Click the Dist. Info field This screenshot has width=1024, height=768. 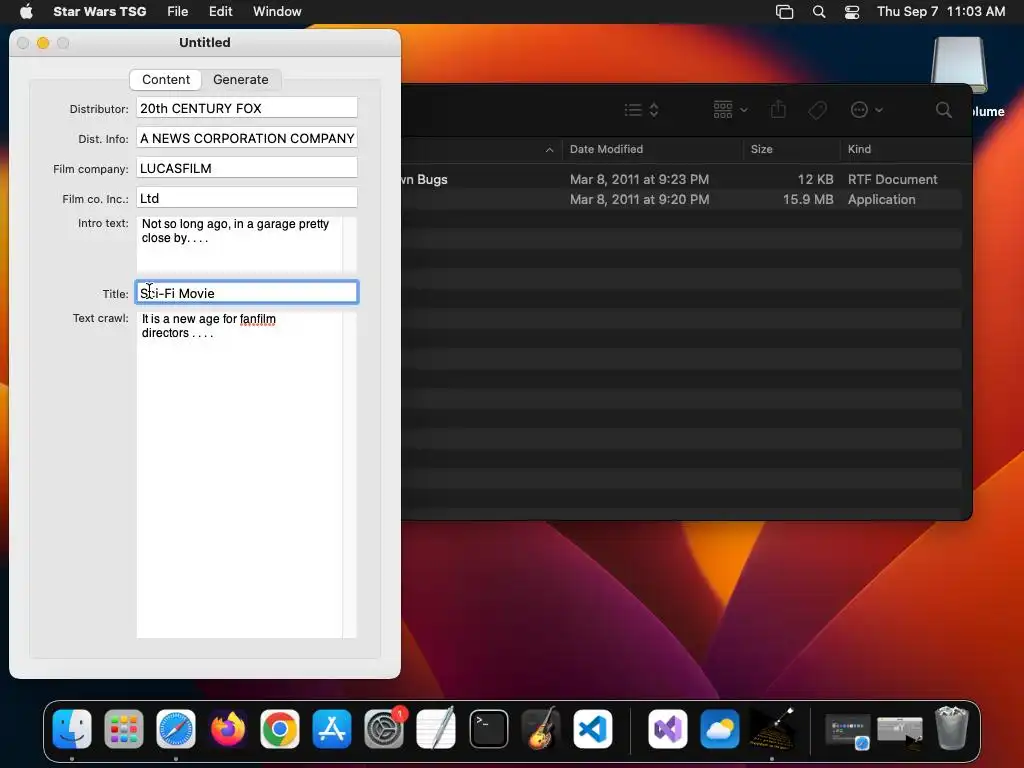(247, 138)
